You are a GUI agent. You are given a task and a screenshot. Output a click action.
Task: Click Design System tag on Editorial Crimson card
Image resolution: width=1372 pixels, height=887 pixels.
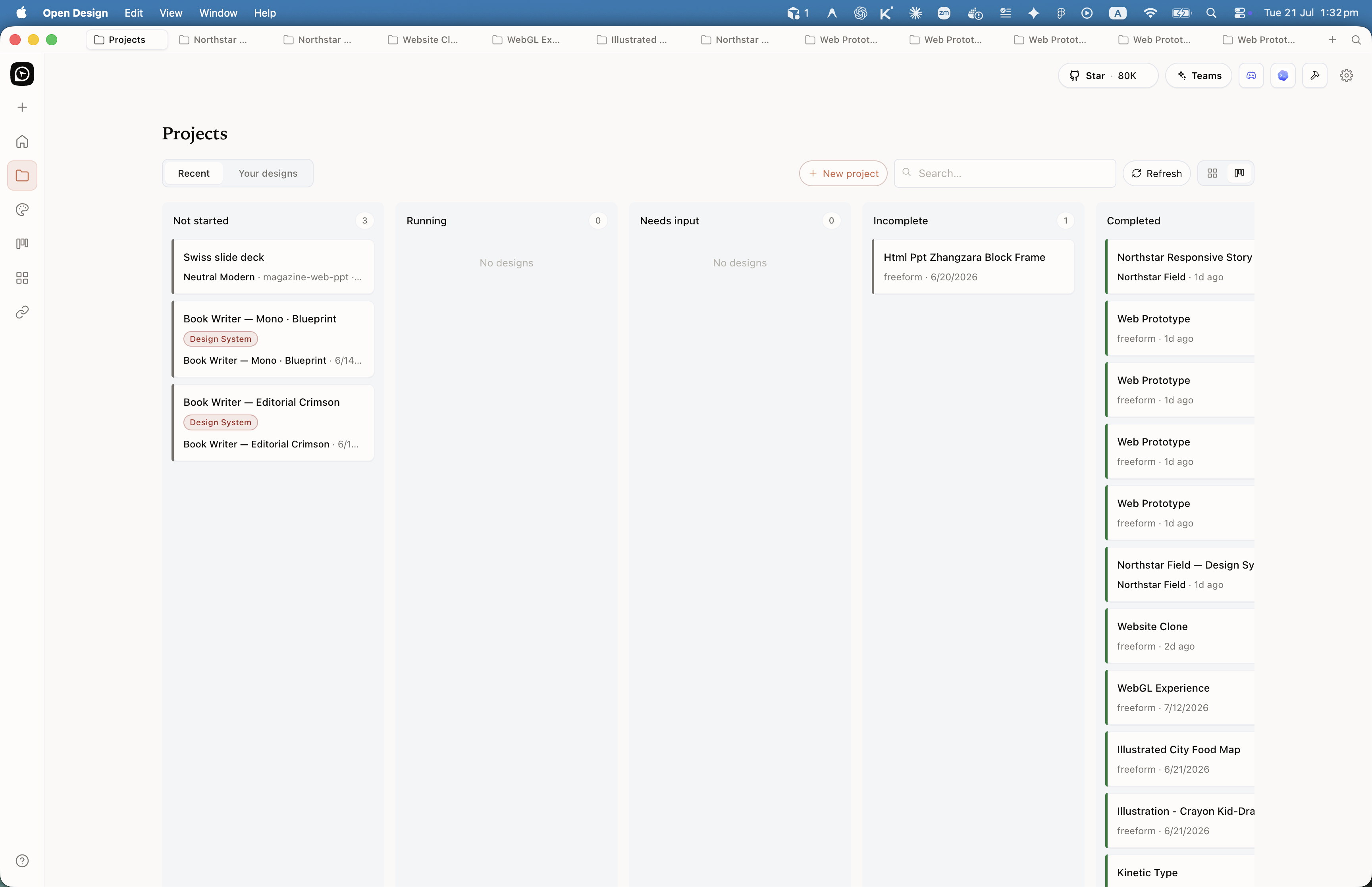click(220, 422)
